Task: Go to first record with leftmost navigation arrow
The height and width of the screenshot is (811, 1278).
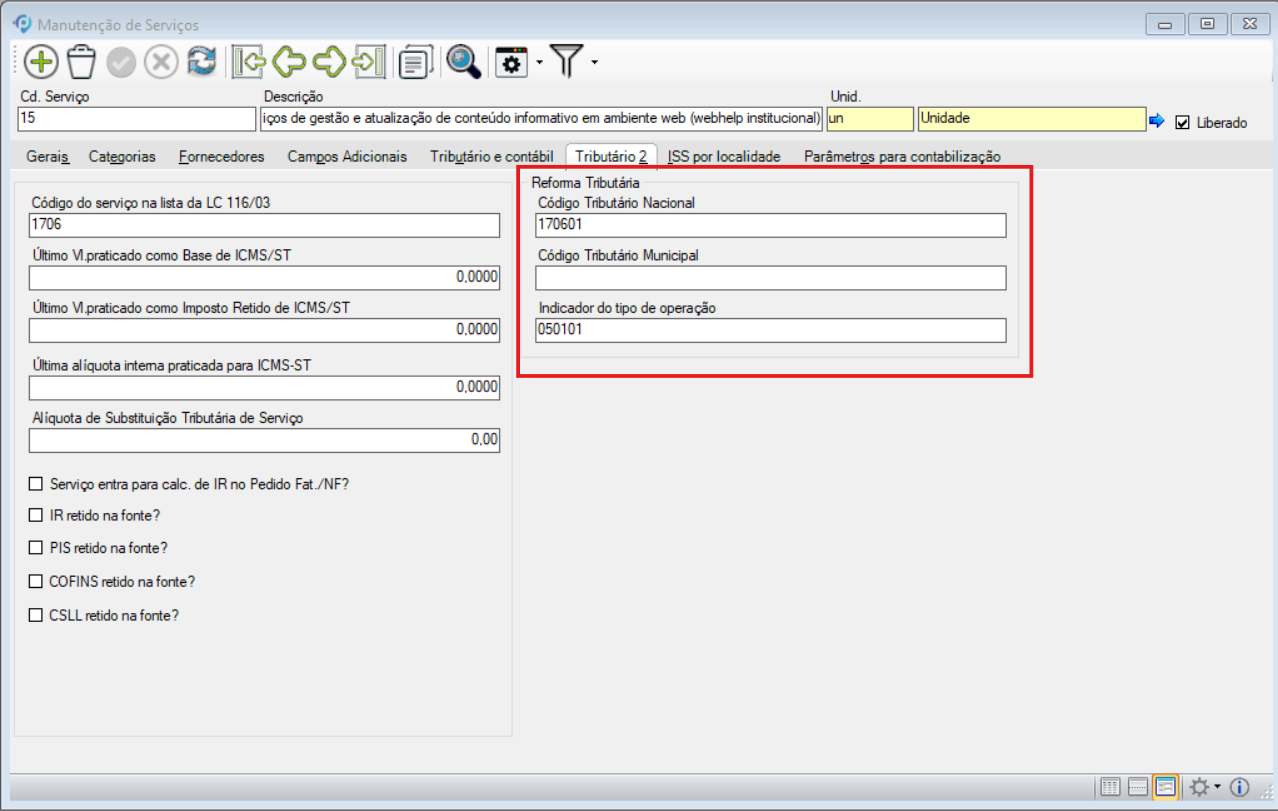Action: (x=248, y=62)
